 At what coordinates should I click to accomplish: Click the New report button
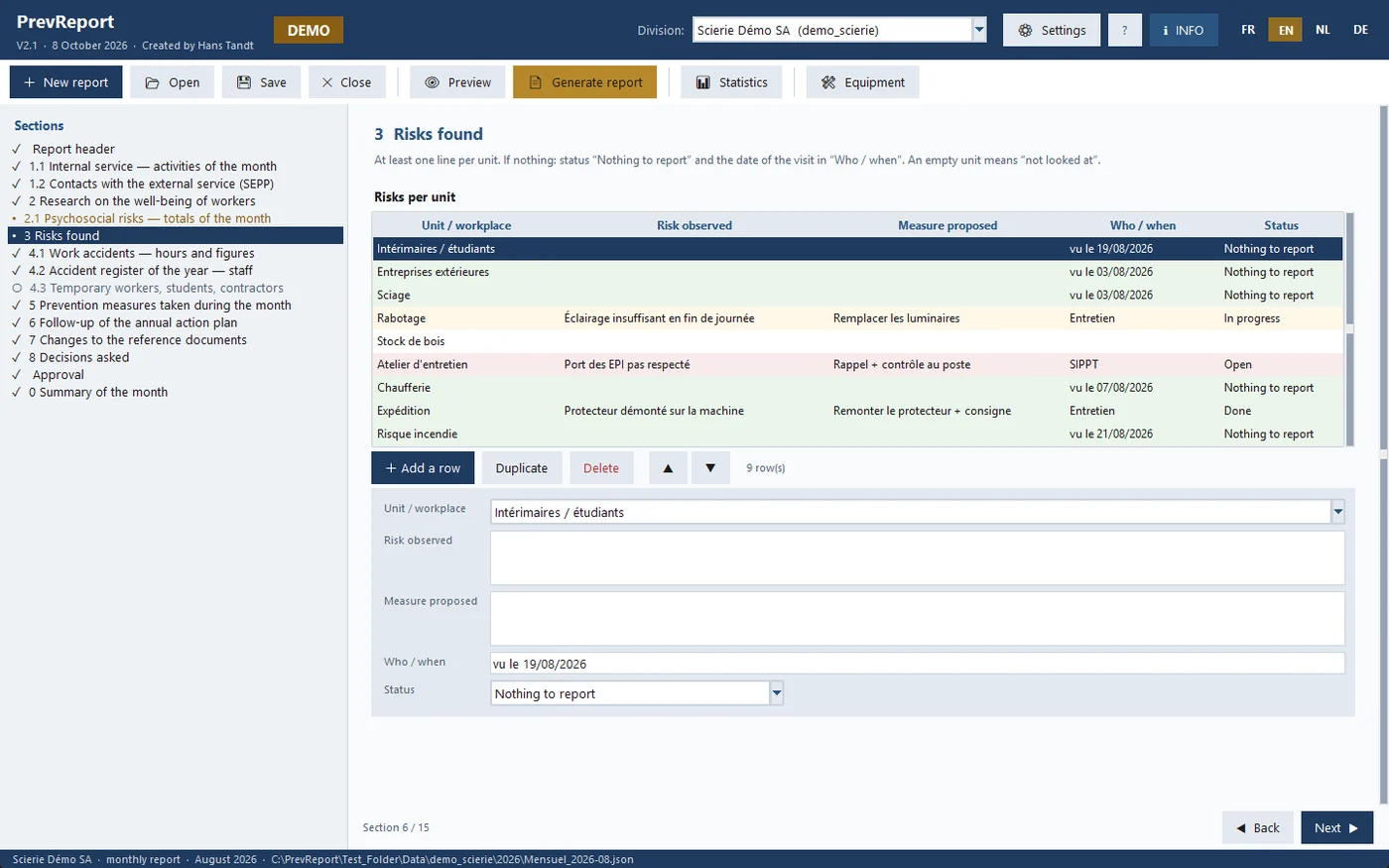pos(66,82)
